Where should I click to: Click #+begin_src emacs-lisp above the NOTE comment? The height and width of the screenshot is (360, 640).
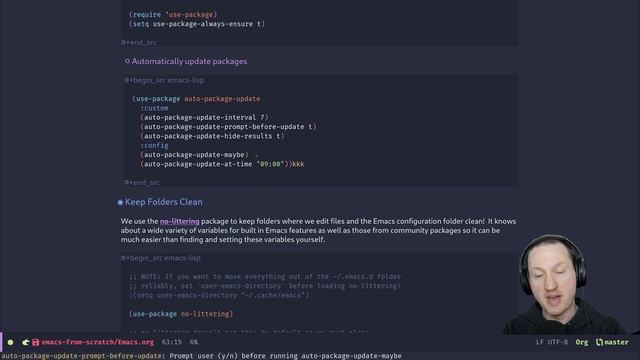[x=161, y=258]
